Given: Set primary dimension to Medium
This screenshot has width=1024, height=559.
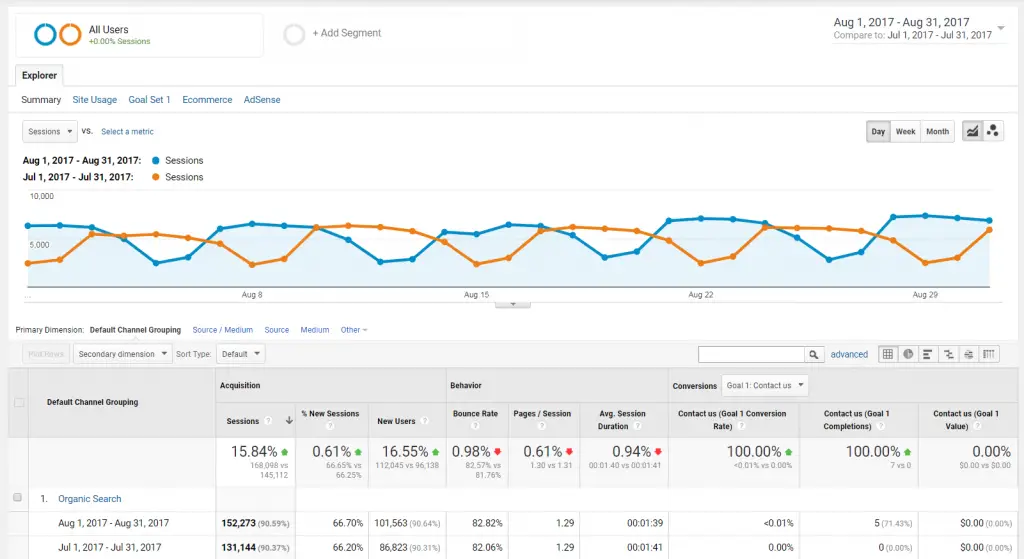Looking at the screenshot, I should (x=315, y=330).
